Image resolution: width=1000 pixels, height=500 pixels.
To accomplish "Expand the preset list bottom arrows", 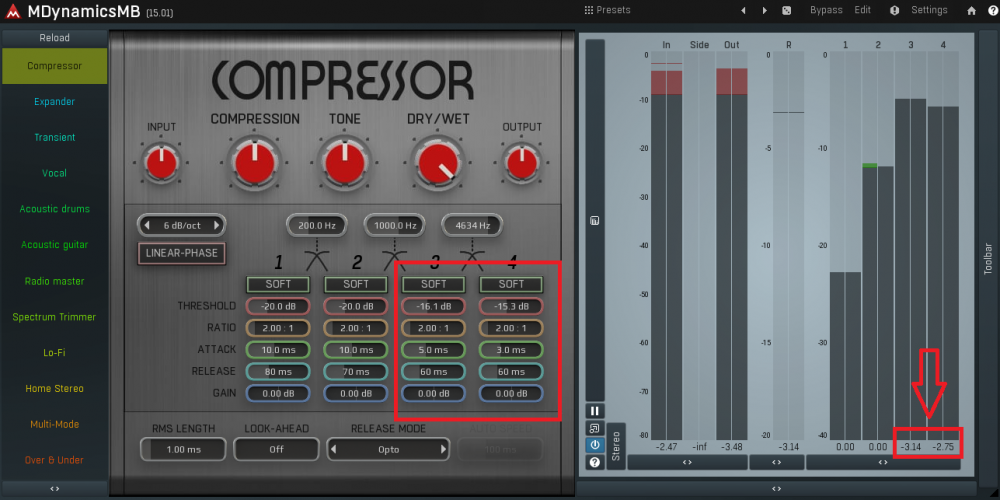I will [x=54, y=489].
